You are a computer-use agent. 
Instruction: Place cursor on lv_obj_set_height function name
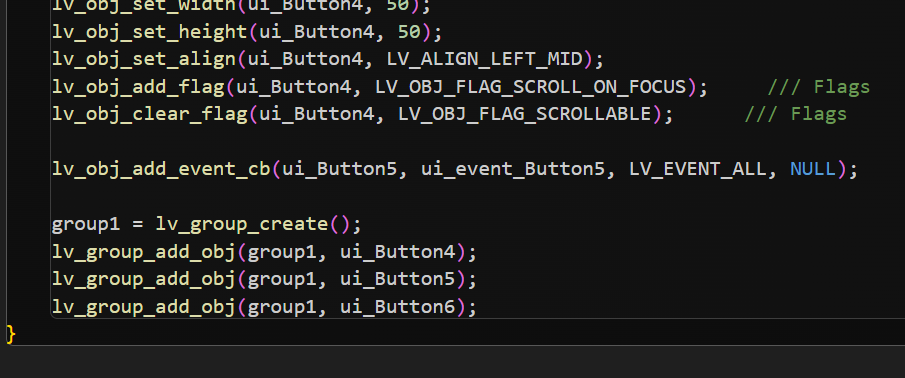pos(149,32)
